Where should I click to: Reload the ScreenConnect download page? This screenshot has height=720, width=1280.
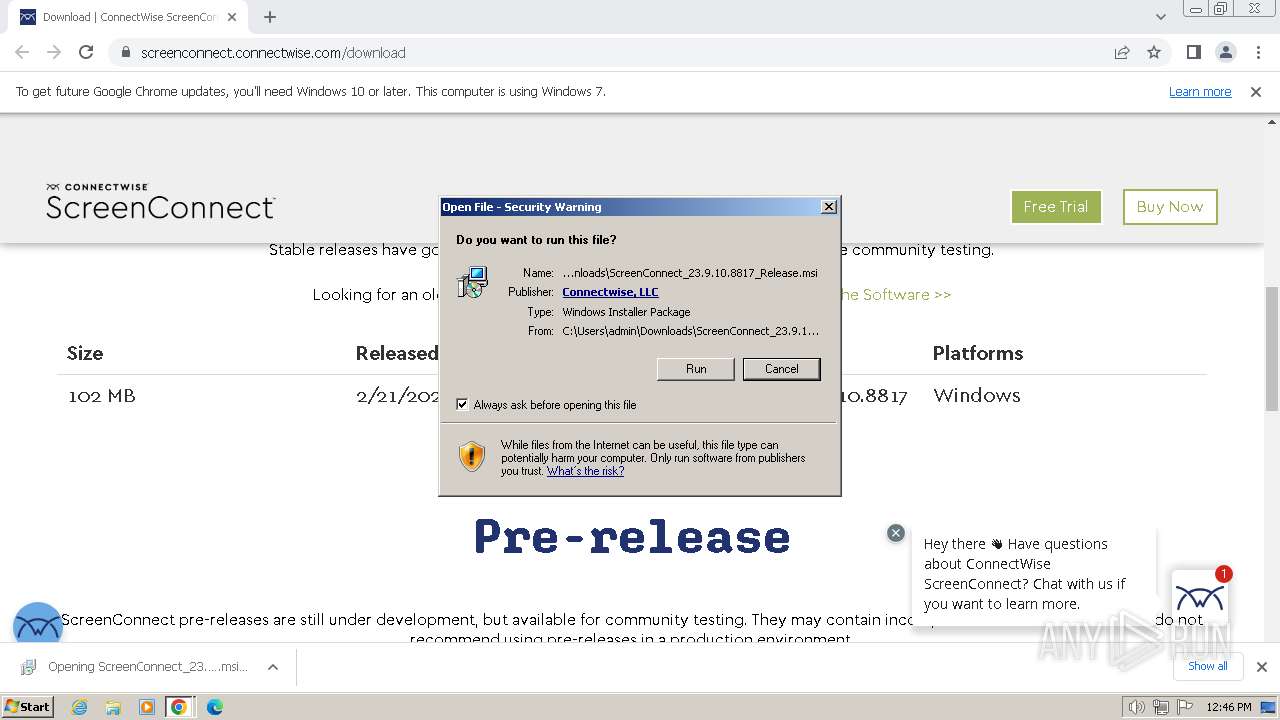pyautogui.click(x=86, y=53)
